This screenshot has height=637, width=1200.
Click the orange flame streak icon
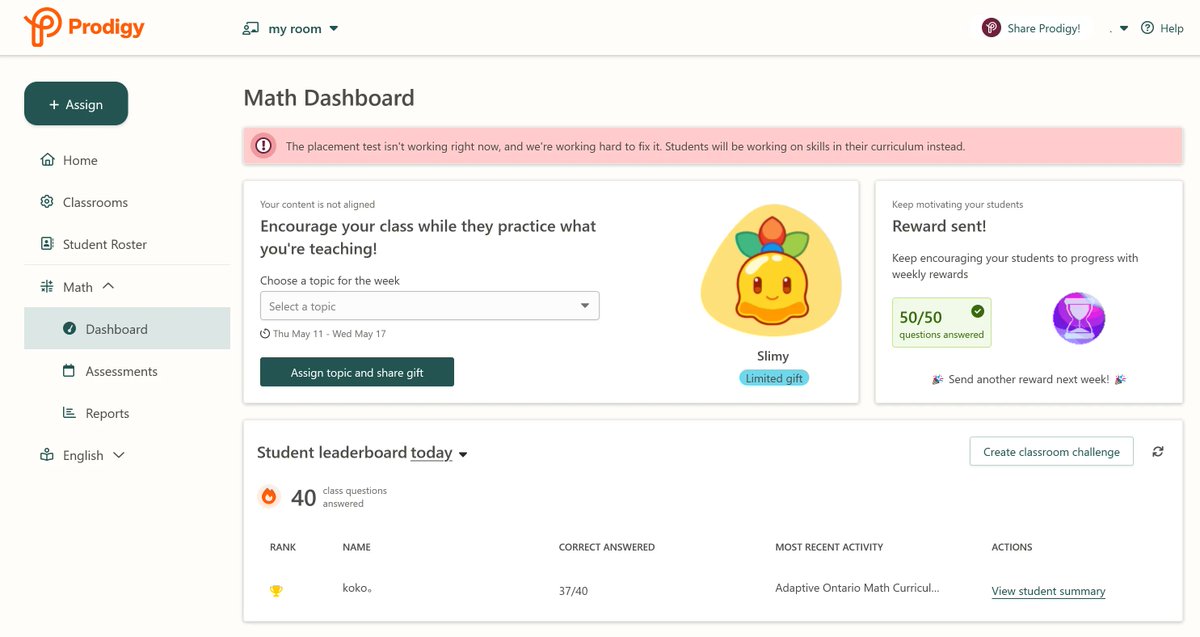[268, 496]
